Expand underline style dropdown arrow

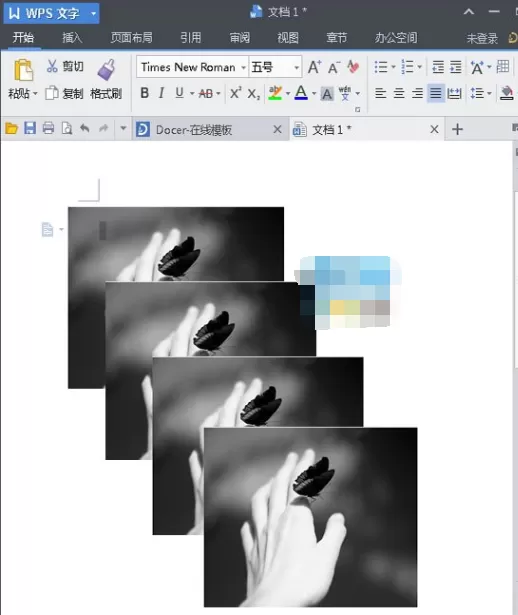coord(192,93)
